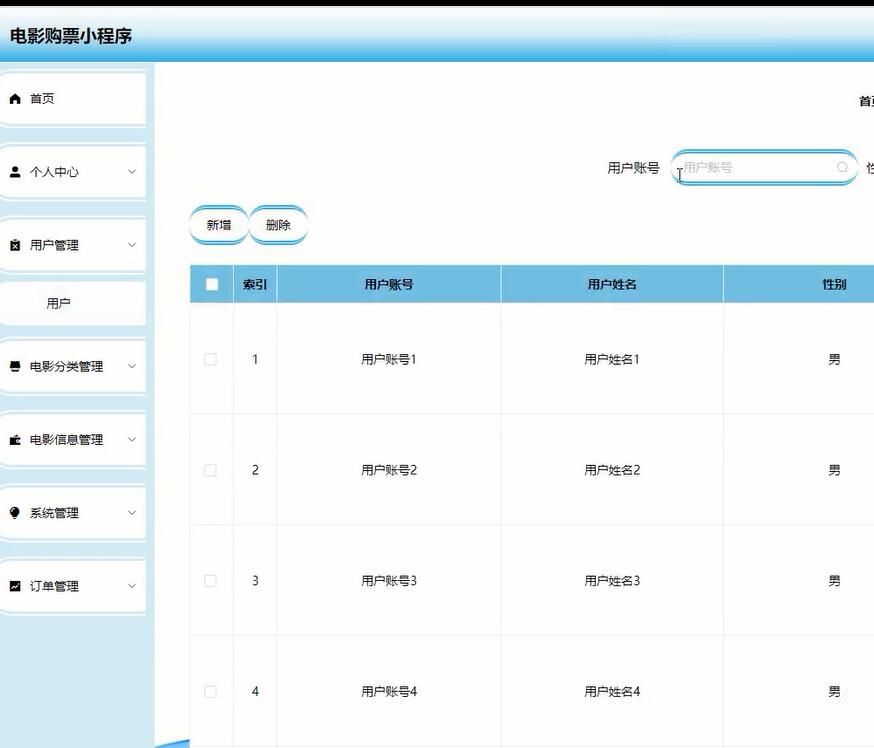Viewport: 874px width, 748px height.
Task: Open the 电影信息管理 menu label
Action: 66,440
